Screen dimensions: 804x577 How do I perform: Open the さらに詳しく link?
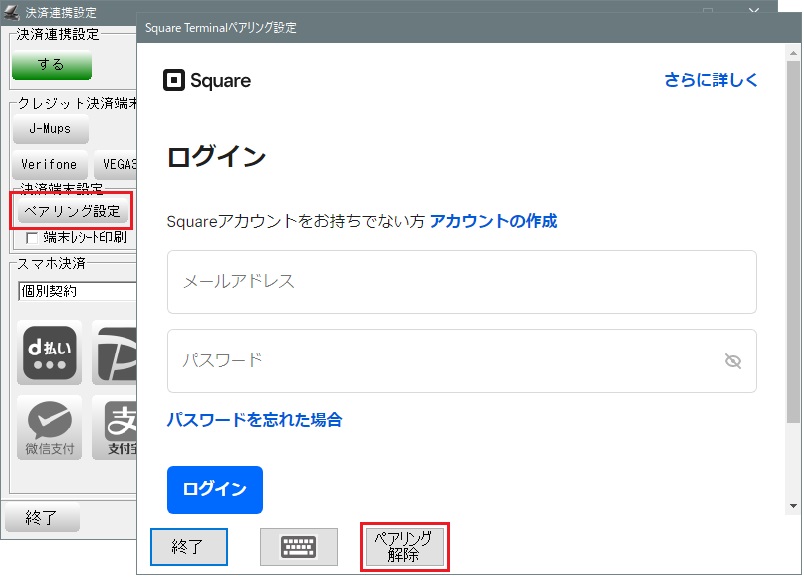point(711,81)
